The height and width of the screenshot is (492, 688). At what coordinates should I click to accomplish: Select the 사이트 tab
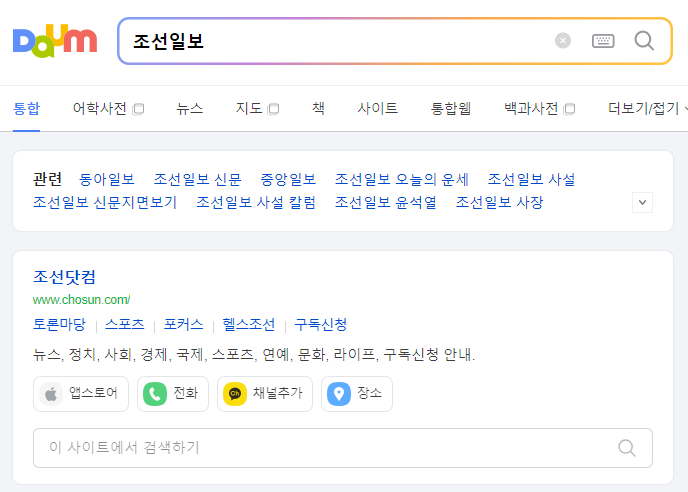tap(377, 108)
